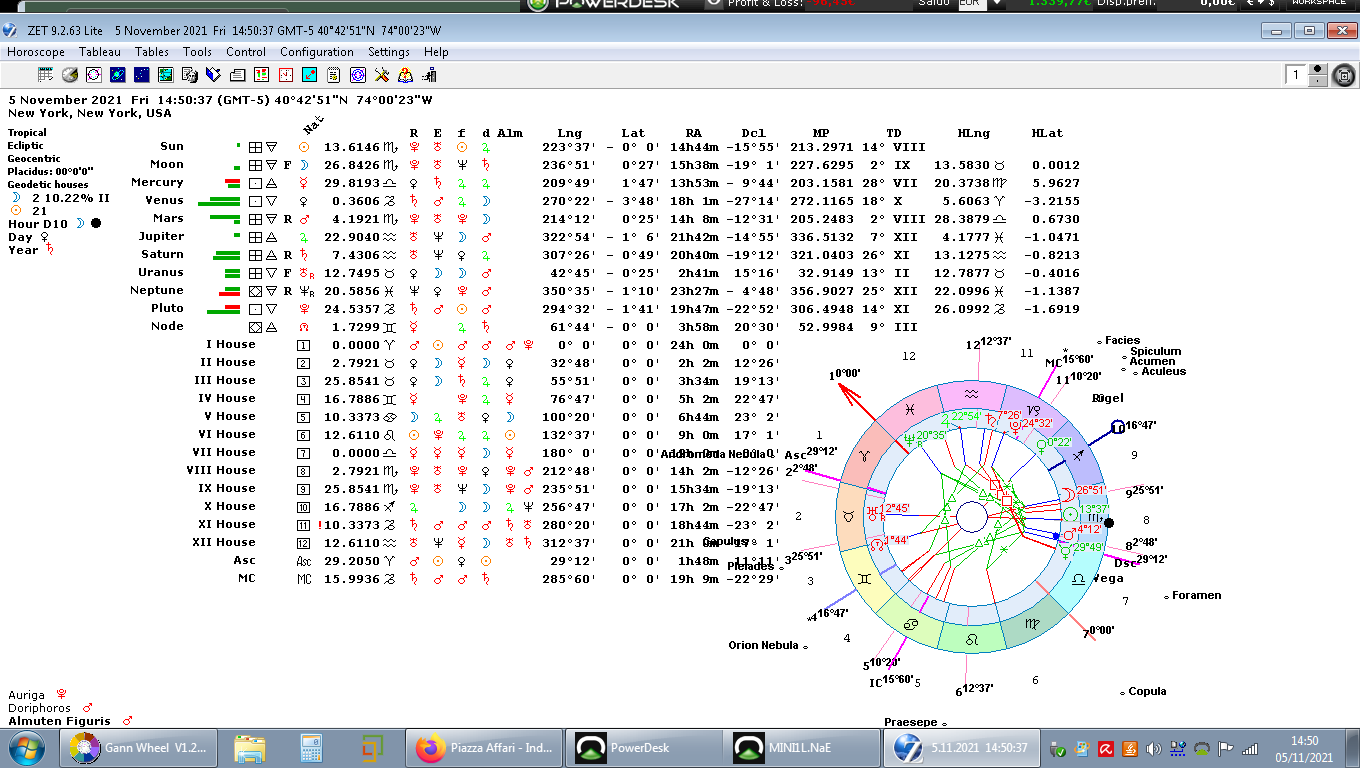
Task: Click the volume speaker tray icon
Action: click(x=1152, y=749)
